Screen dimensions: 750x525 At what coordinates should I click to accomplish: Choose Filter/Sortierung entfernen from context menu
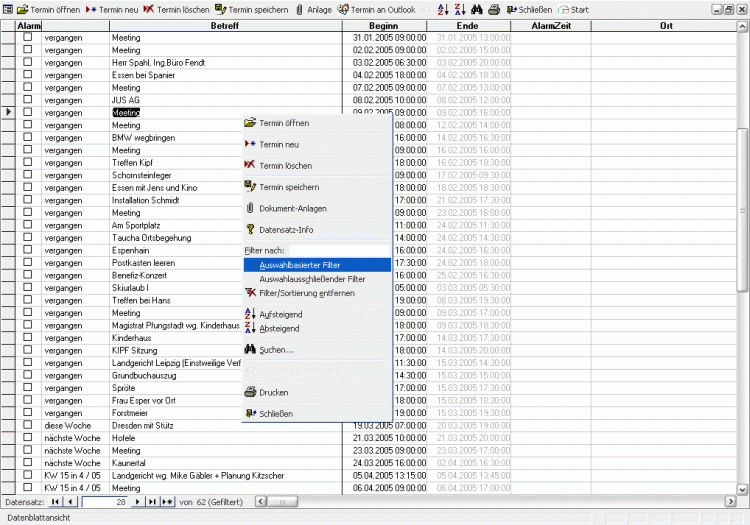(306, 292)
